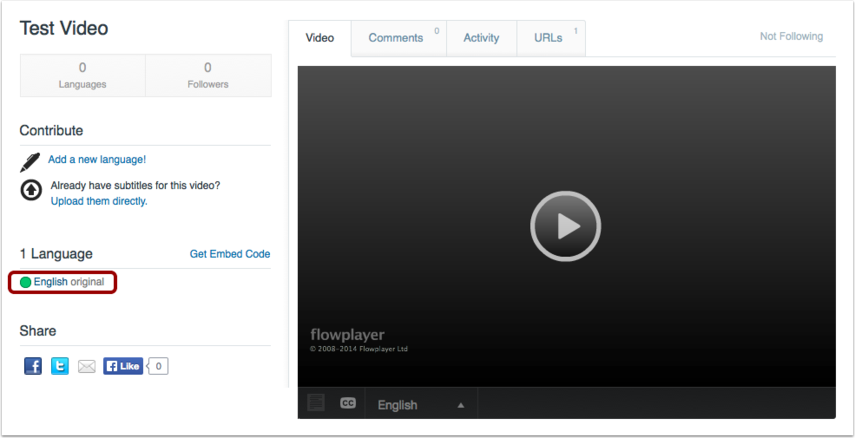Click the upload arrow circle icon
Screen dimensions: 855x438
click(x=31, y=190)
